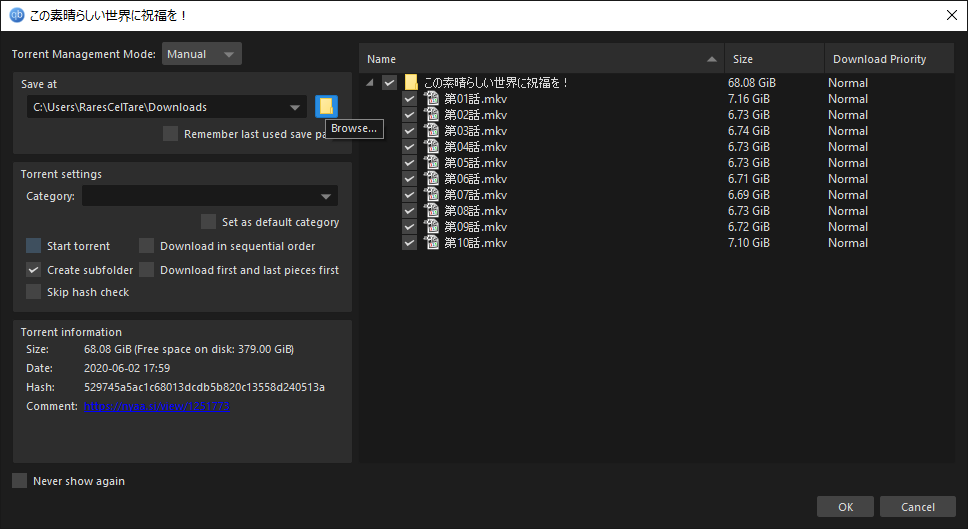The image size is (968, 529).
Task: Click the file icon beside 第03話.mkv
Action: pyautogui.click(x=431, y=130)
